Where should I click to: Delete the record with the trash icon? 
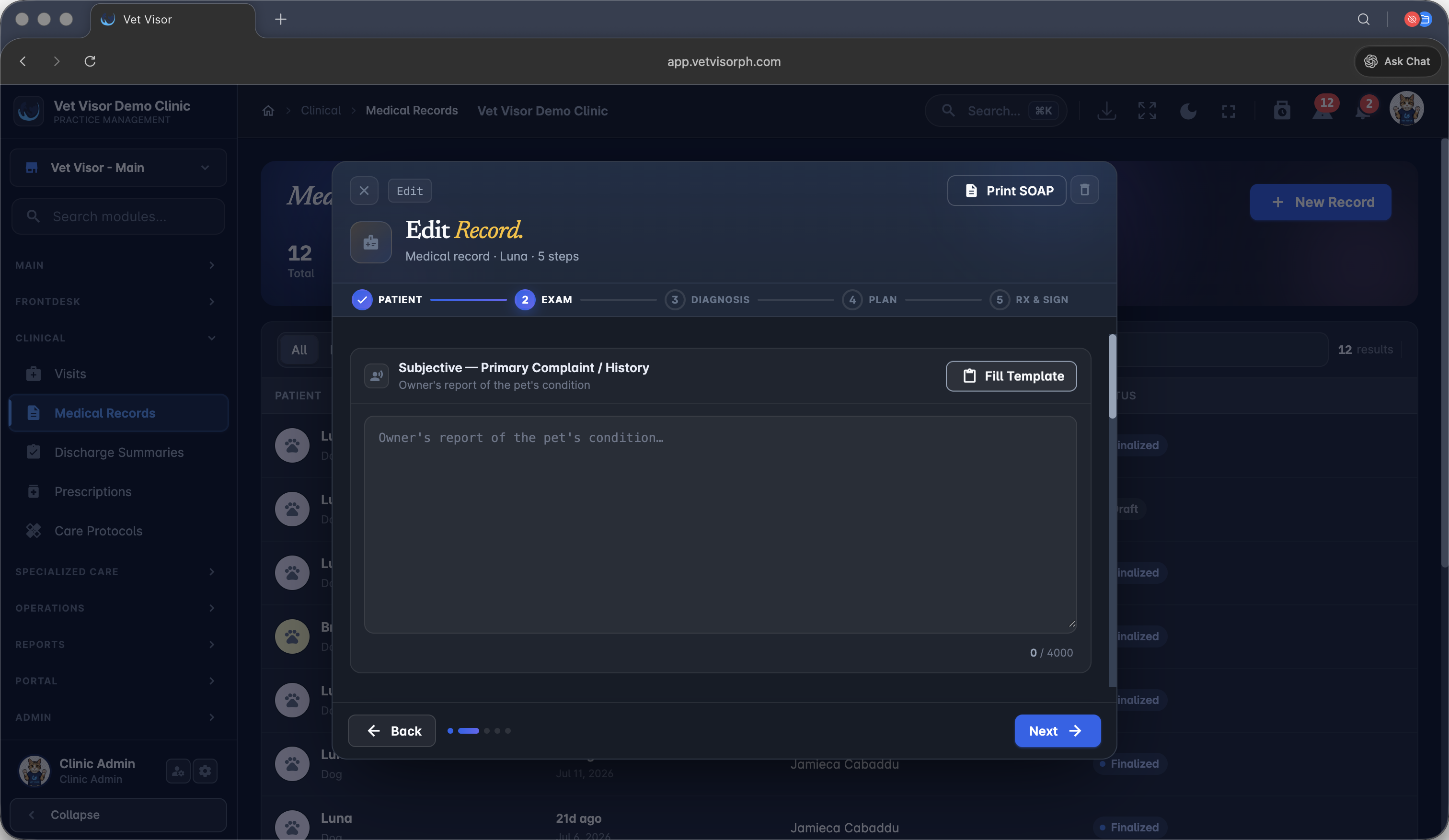click(1084, 190)
